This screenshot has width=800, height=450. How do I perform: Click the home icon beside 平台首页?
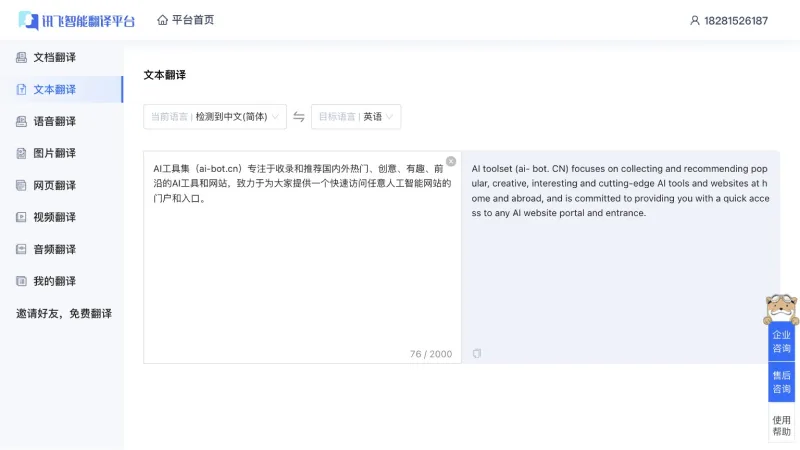click(x=162, y=20)
